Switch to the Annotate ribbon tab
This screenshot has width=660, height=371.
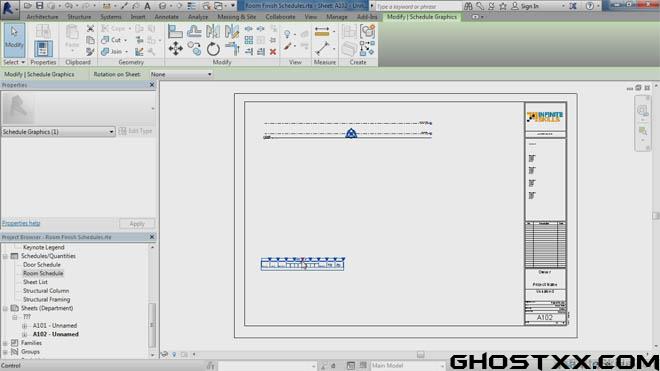click(166, 17)
